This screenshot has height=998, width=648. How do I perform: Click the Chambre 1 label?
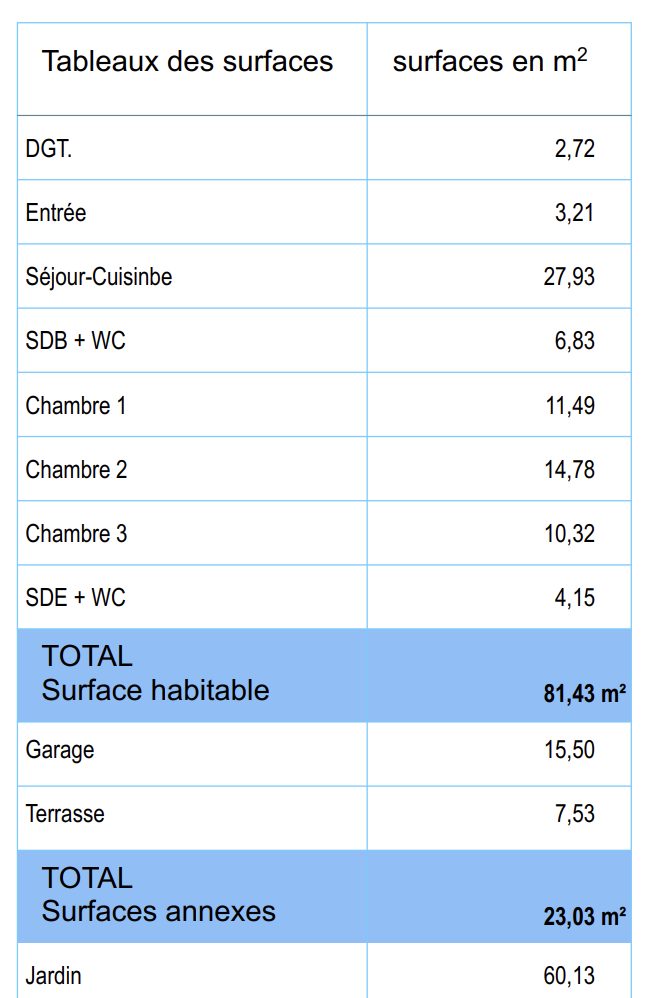point(76,406)
